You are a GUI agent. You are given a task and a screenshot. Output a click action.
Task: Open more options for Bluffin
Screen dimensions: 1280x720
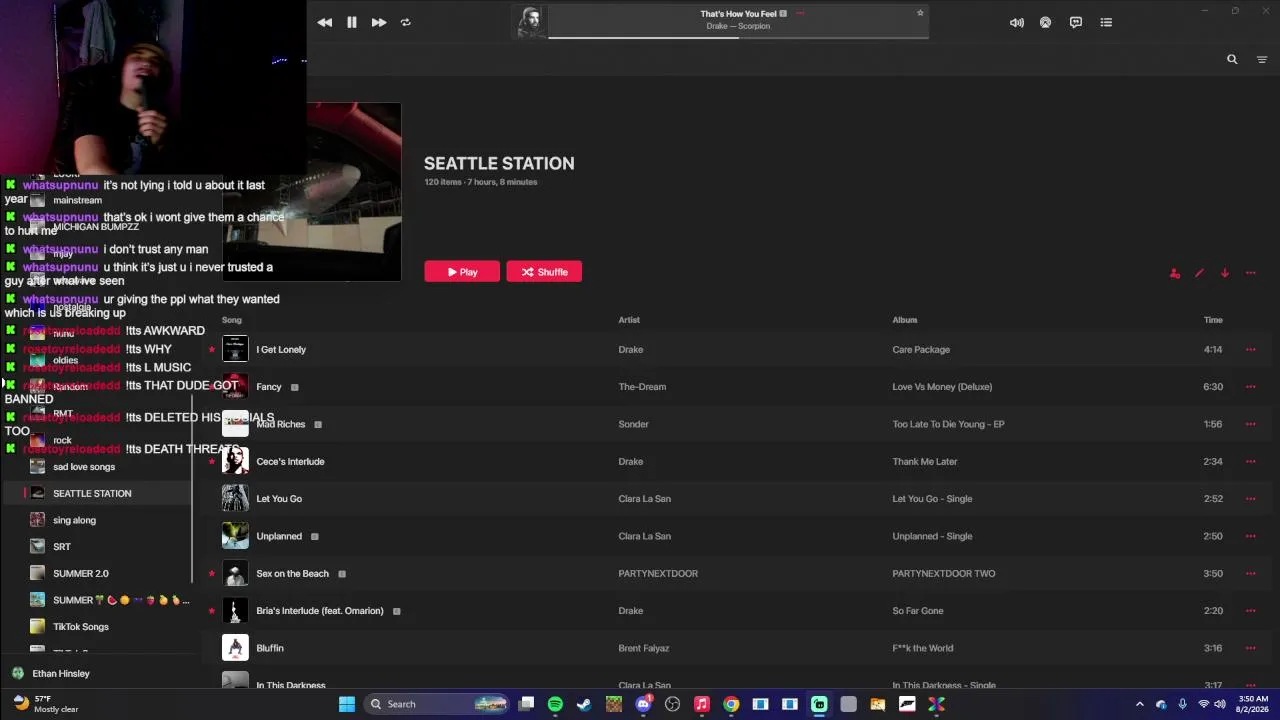click(x=1250, y=648)
